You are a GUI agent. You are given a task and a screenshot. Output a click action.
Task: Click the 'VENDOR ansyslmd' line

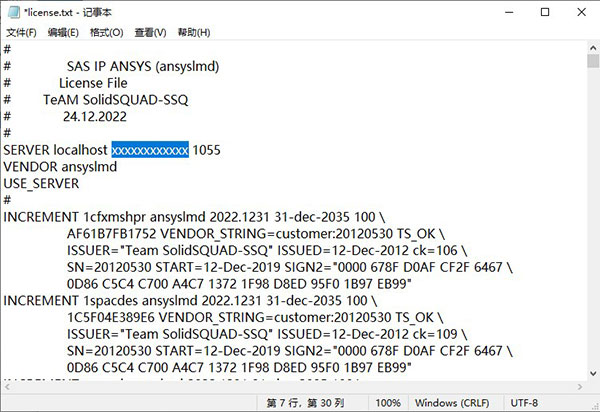[x=60, y=167]
